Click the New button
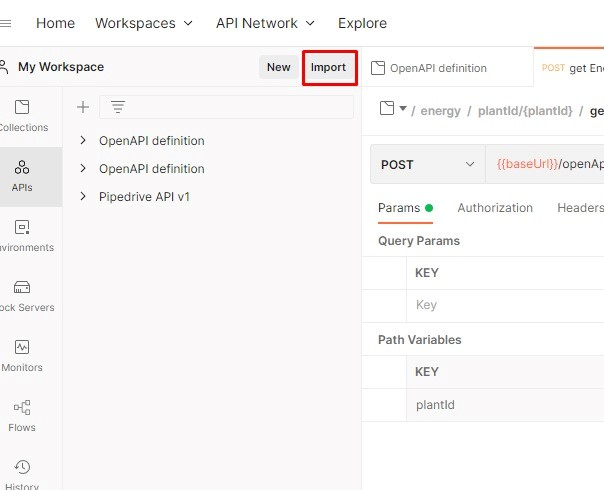 (278, 67)
